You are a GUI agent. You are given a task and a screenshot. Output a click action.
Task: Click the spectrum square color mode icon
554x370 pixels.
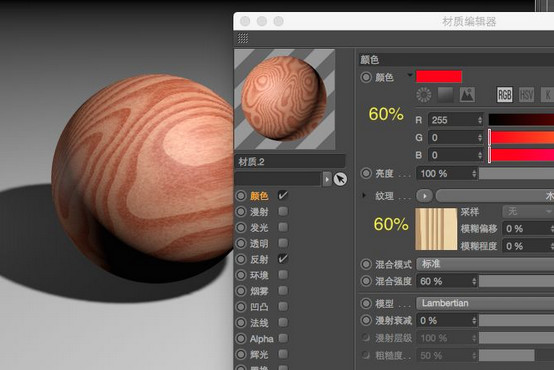445,95
